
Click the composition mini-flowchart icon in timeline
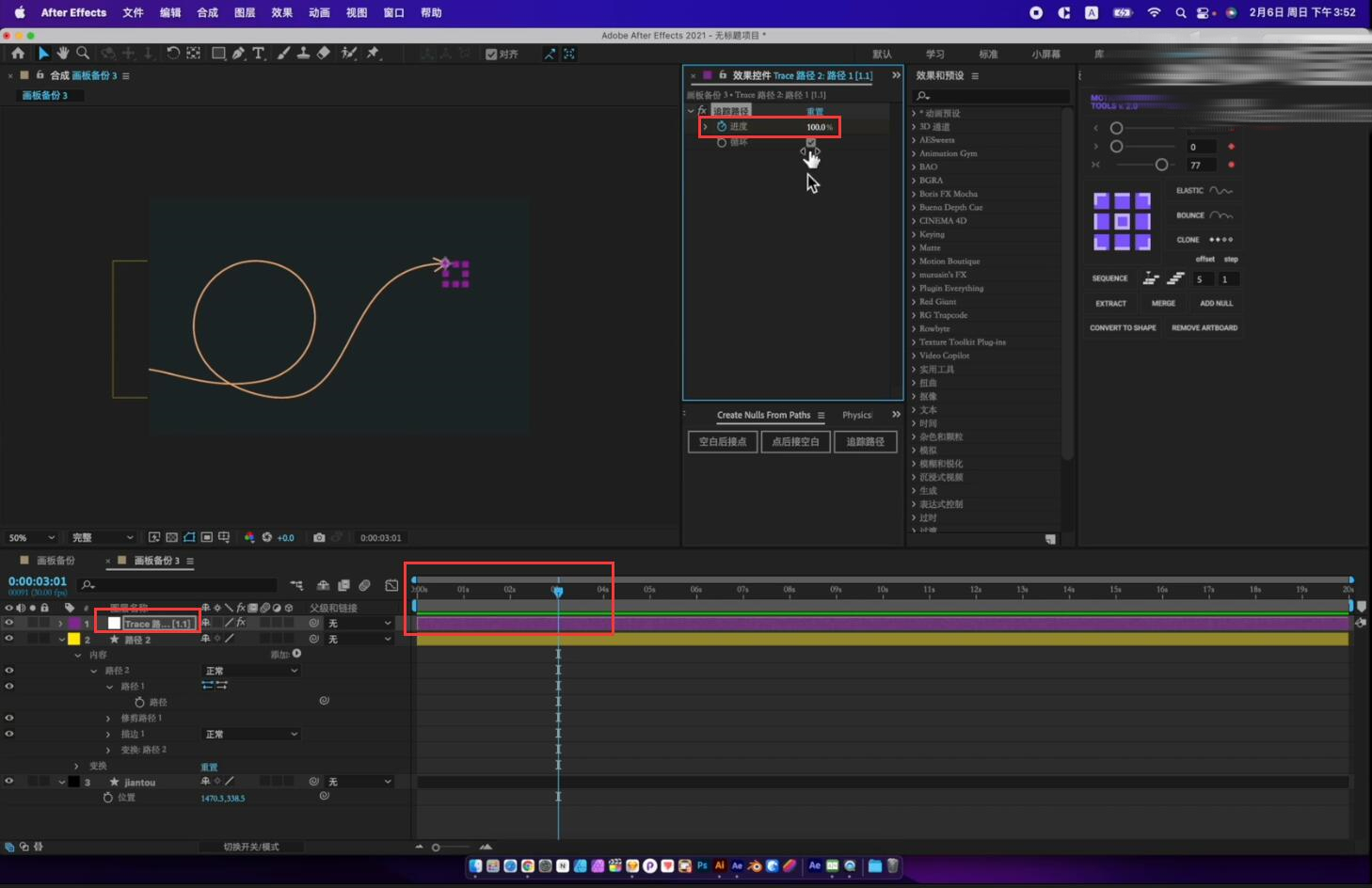tap(297, 585)
